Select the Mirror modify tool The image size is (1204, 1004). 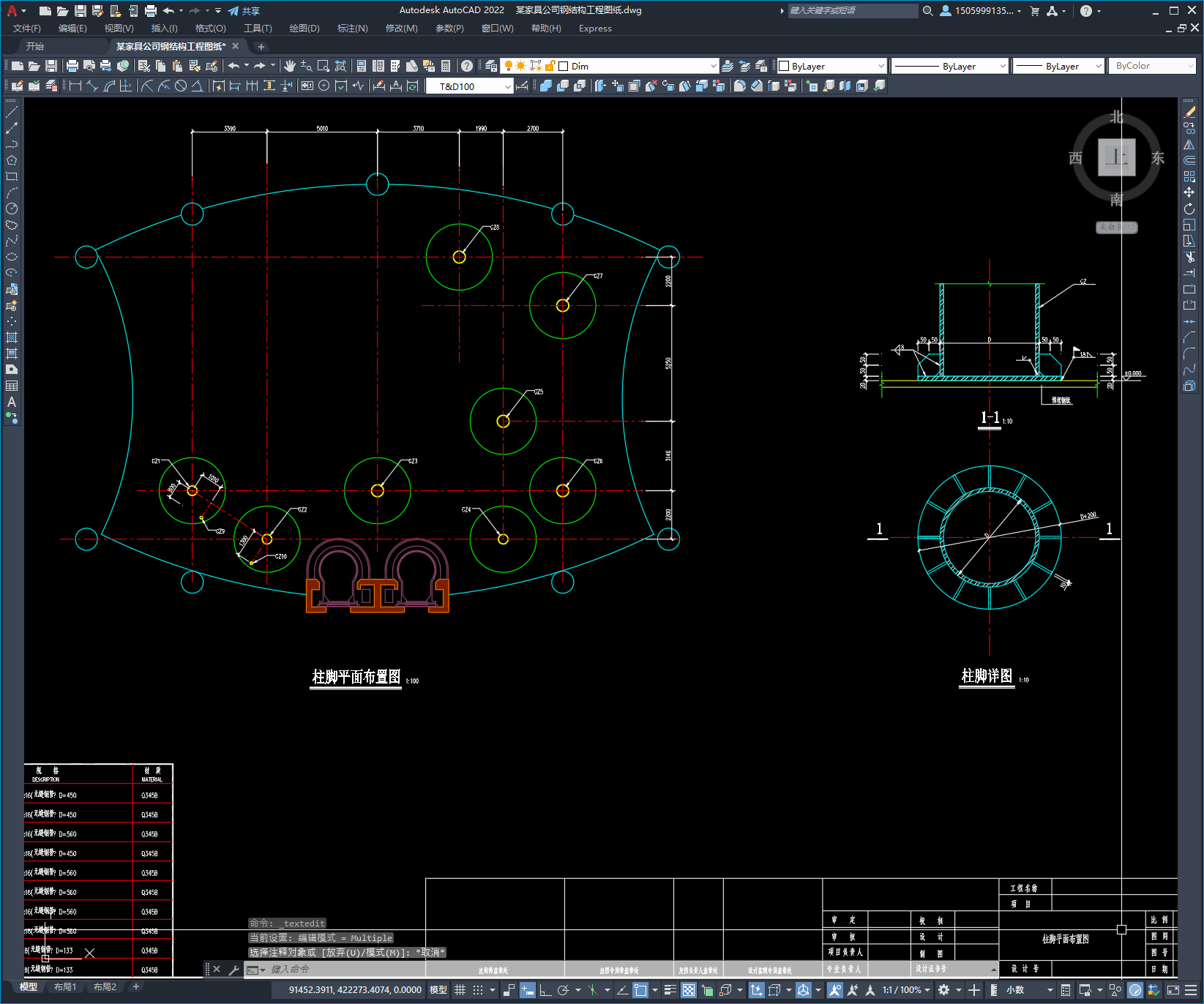coord(1189,144)
